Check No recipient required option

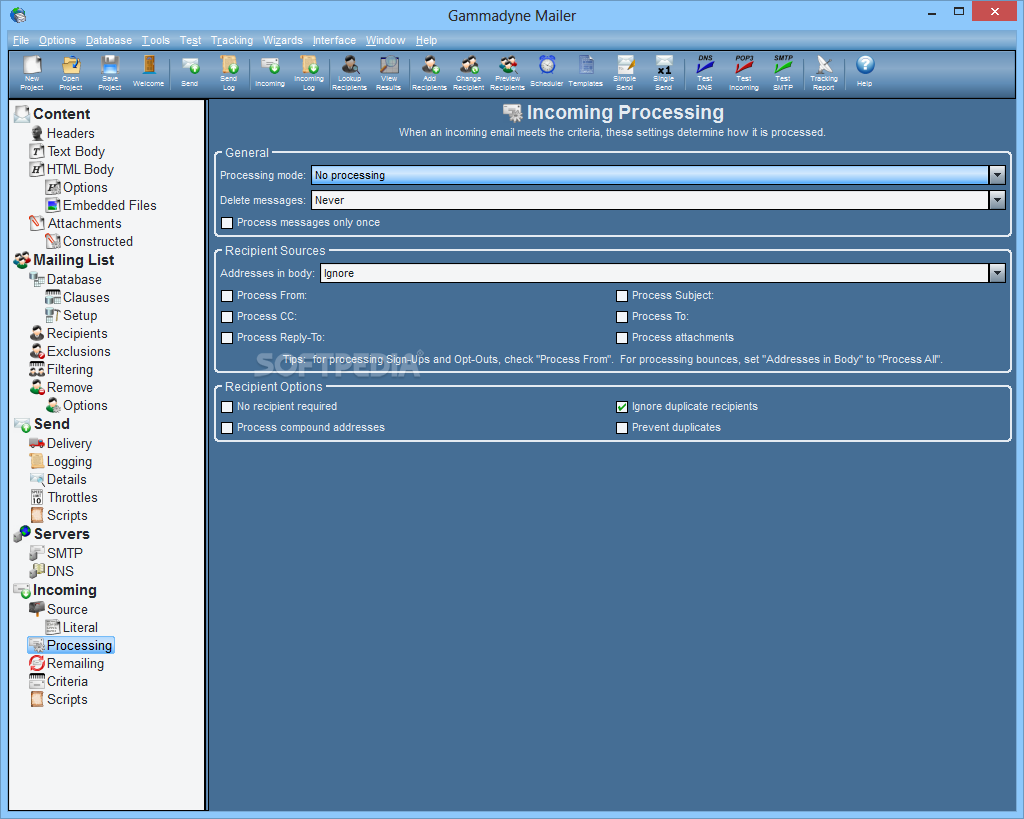[x=227, y=407]
